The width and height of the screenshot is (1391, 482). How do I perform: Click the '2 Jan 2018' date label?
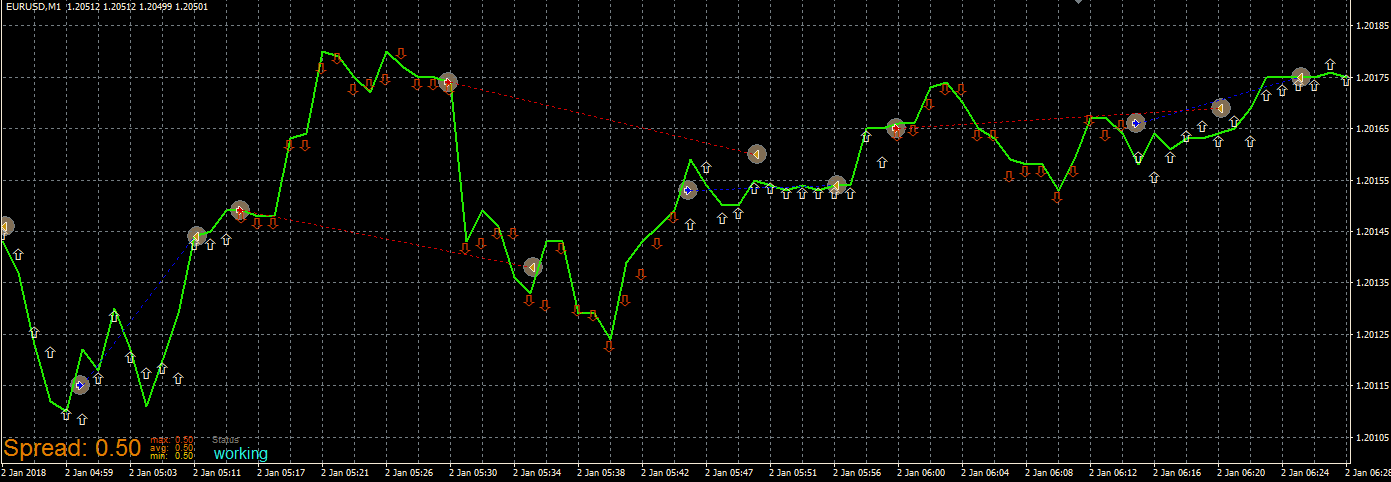24,473
